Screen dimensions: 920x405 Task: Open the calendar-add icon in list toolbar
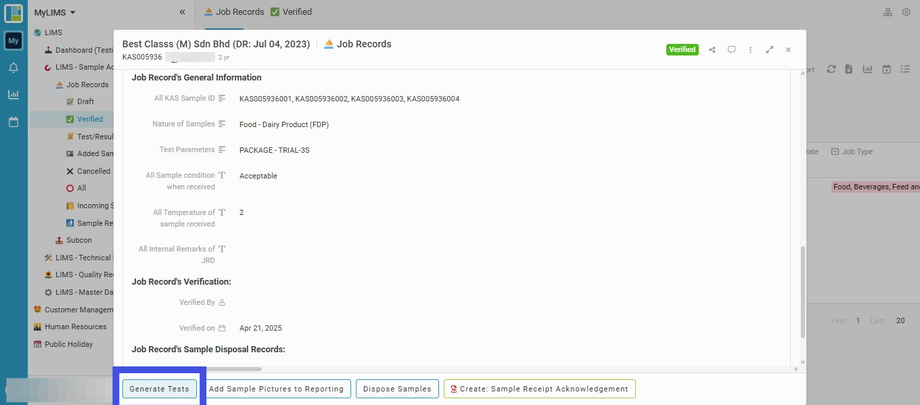(x=887, y=69)
